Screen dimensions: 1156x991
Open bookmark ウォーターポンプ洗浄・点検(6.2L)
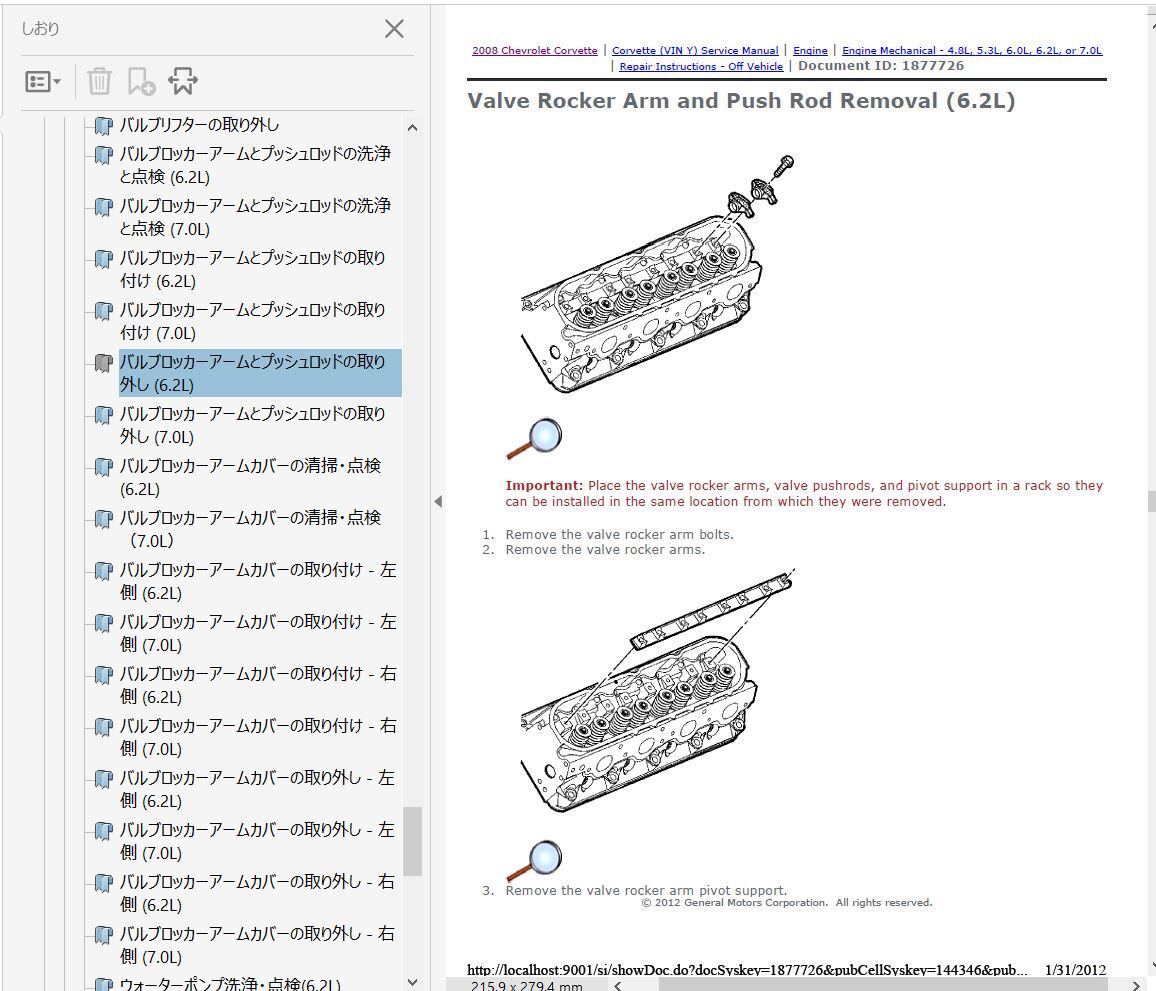pyautogui.click(x=230, y=984)
